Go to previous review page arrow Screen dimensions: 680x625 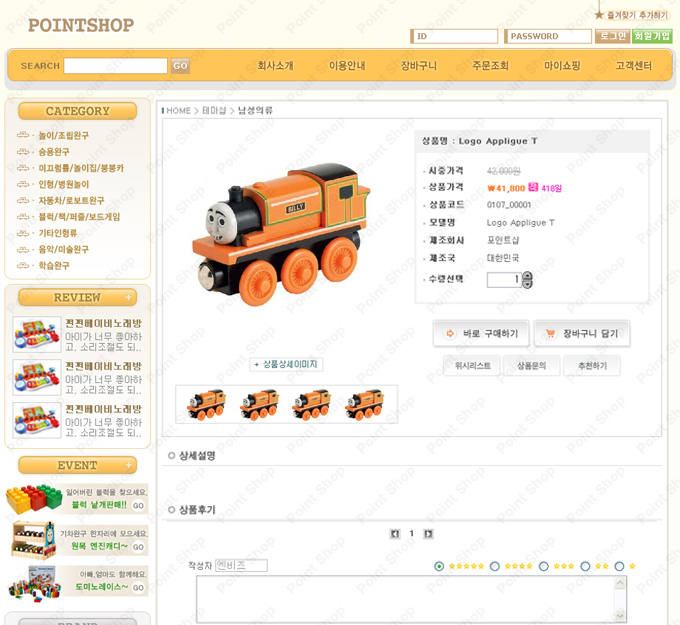(395, 534)
